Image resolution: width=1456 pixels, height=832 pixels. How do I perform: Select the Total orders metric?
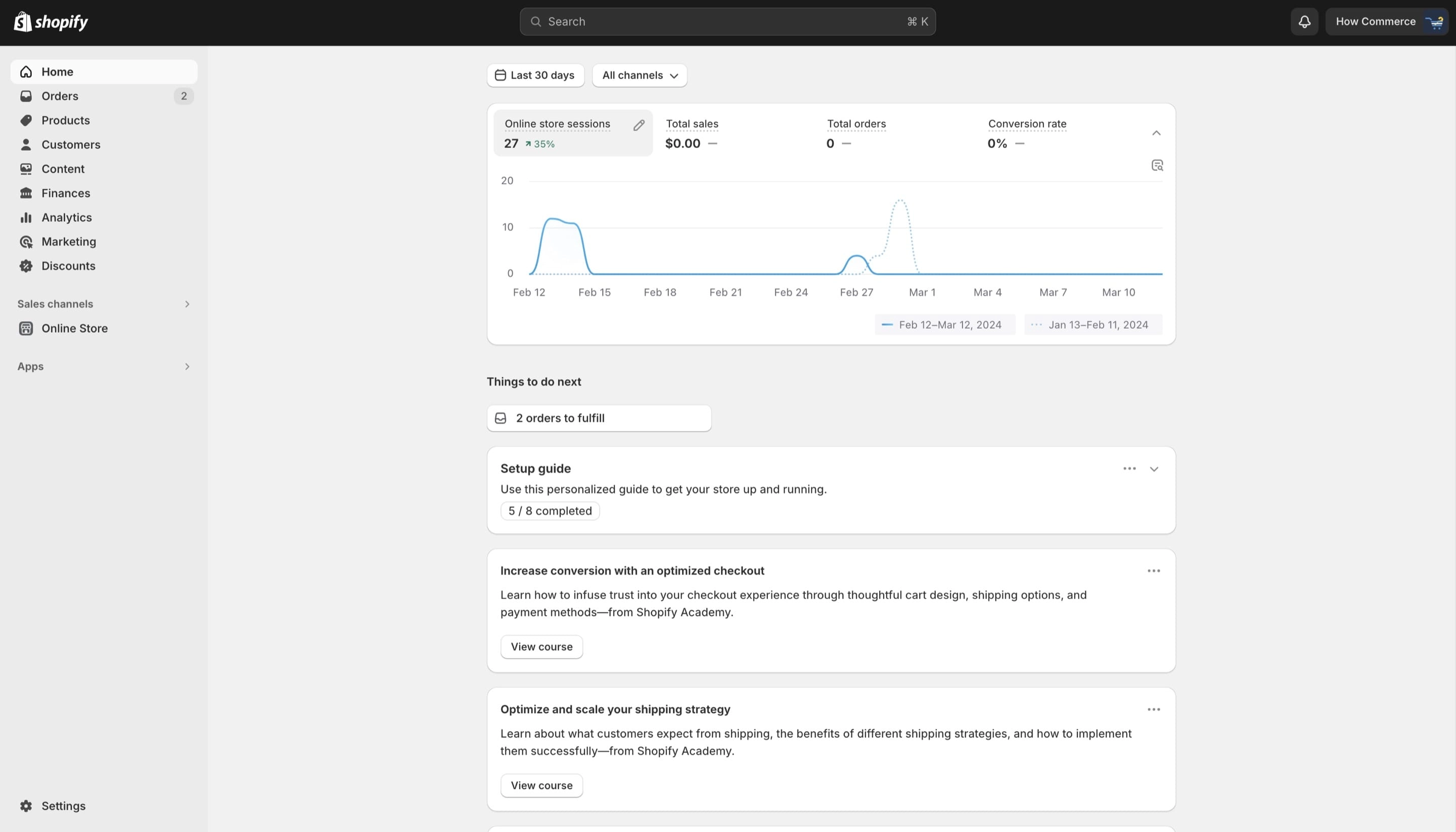[895, 133]
